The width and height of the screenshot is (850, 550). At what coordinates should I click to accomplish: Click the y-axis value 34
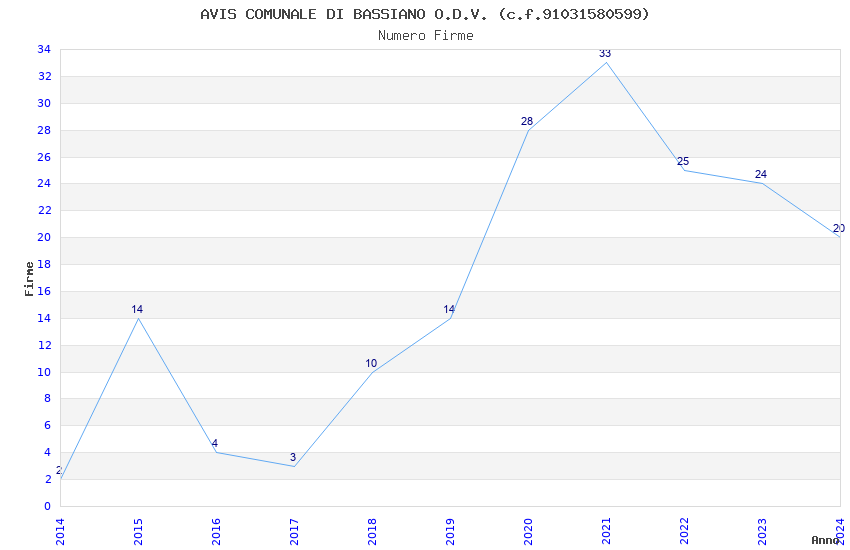point(44,49)
